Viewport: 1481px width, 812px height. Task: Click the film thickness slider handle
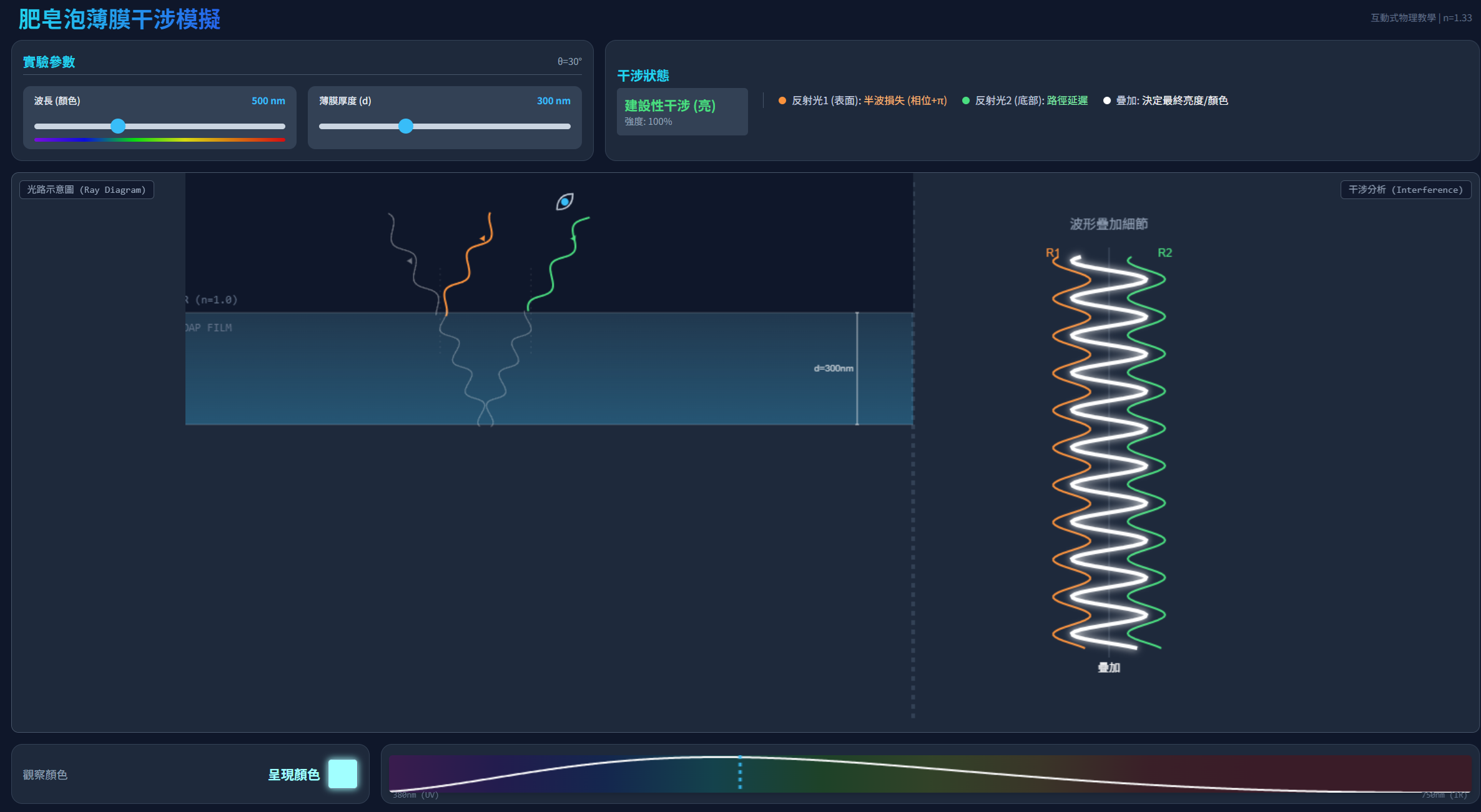pos(406,126)
